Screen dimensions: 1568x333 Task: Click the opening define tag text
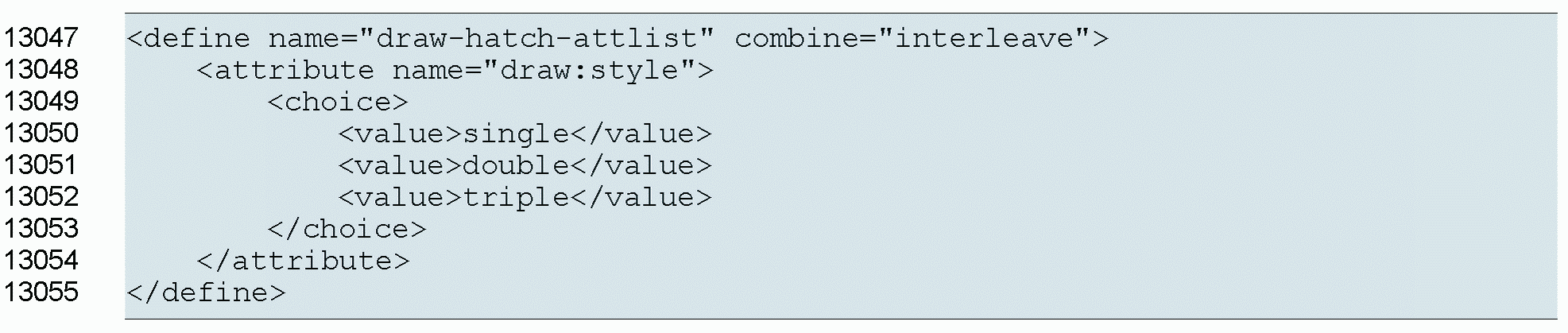188,38
